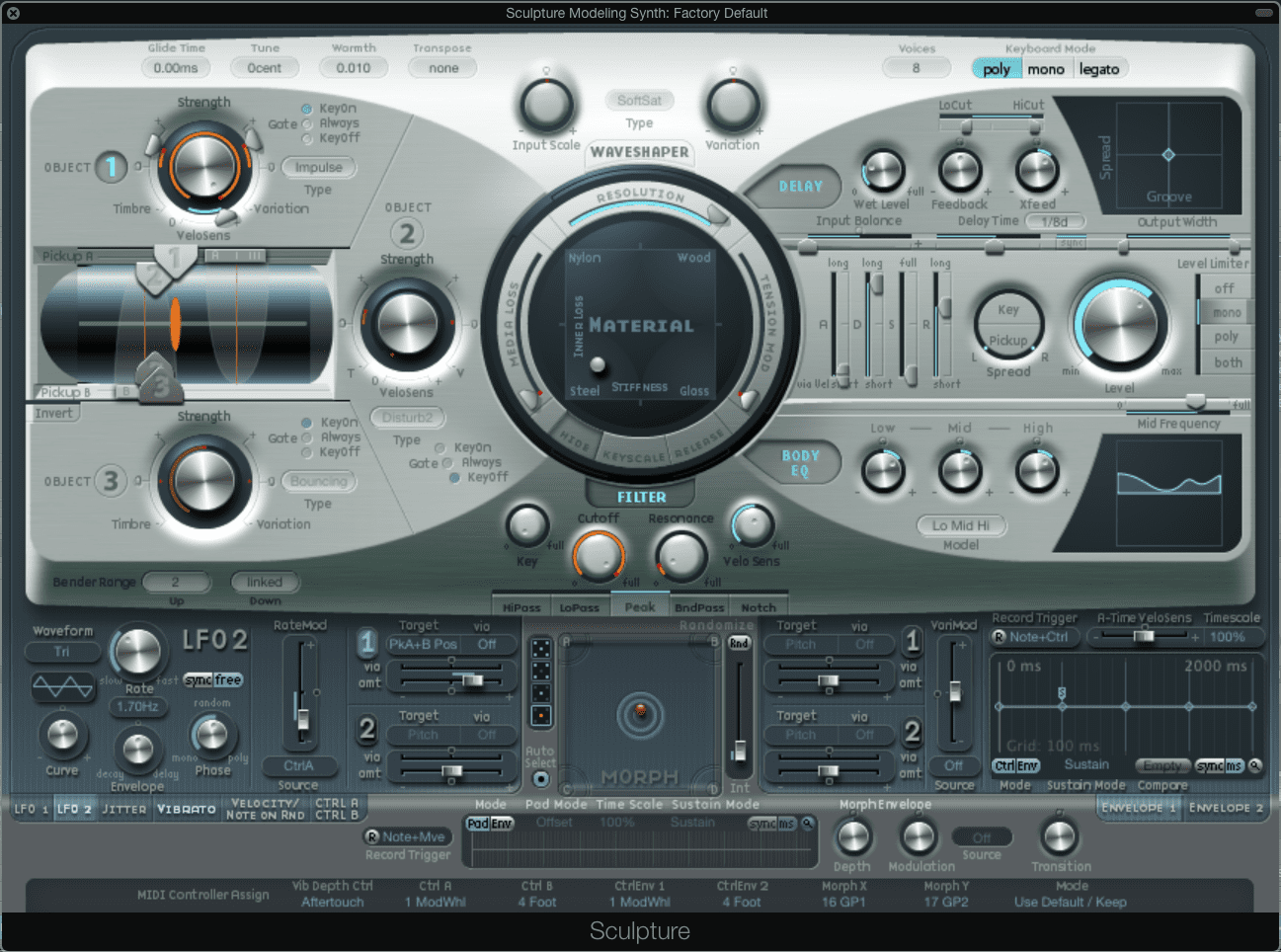The image size is (1281, 952).
Task: Open the Envelope 2 tab
Action: (1226, 808)
